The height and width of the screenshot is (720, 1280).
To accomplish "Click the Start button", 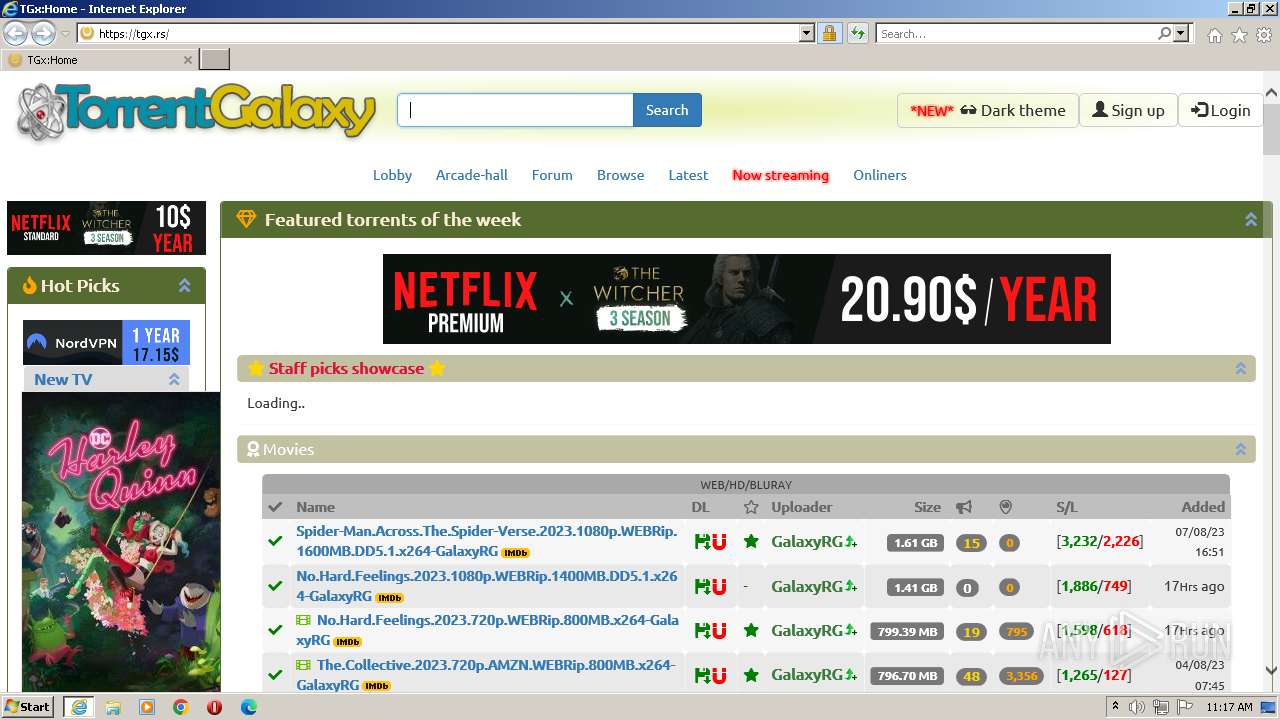I will 28,707.
